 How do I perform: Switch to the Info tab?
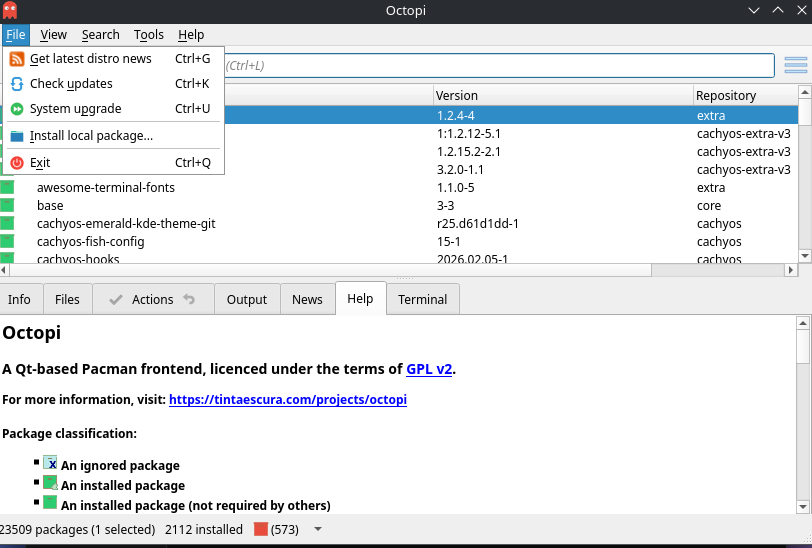[x=19, y=299]
